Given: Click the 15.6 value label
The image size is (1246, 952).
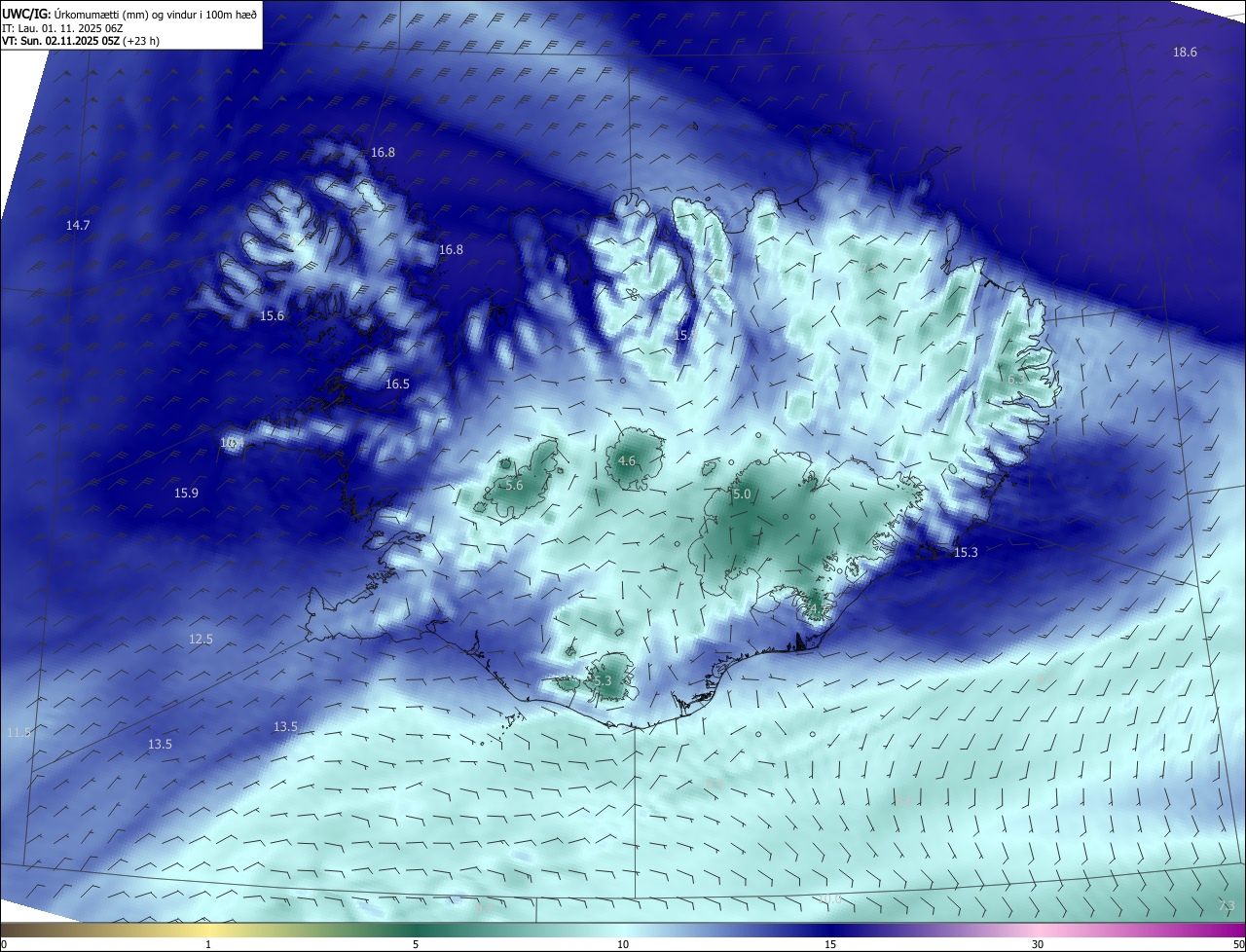Looking at the screenshot, I should (273, 316).
